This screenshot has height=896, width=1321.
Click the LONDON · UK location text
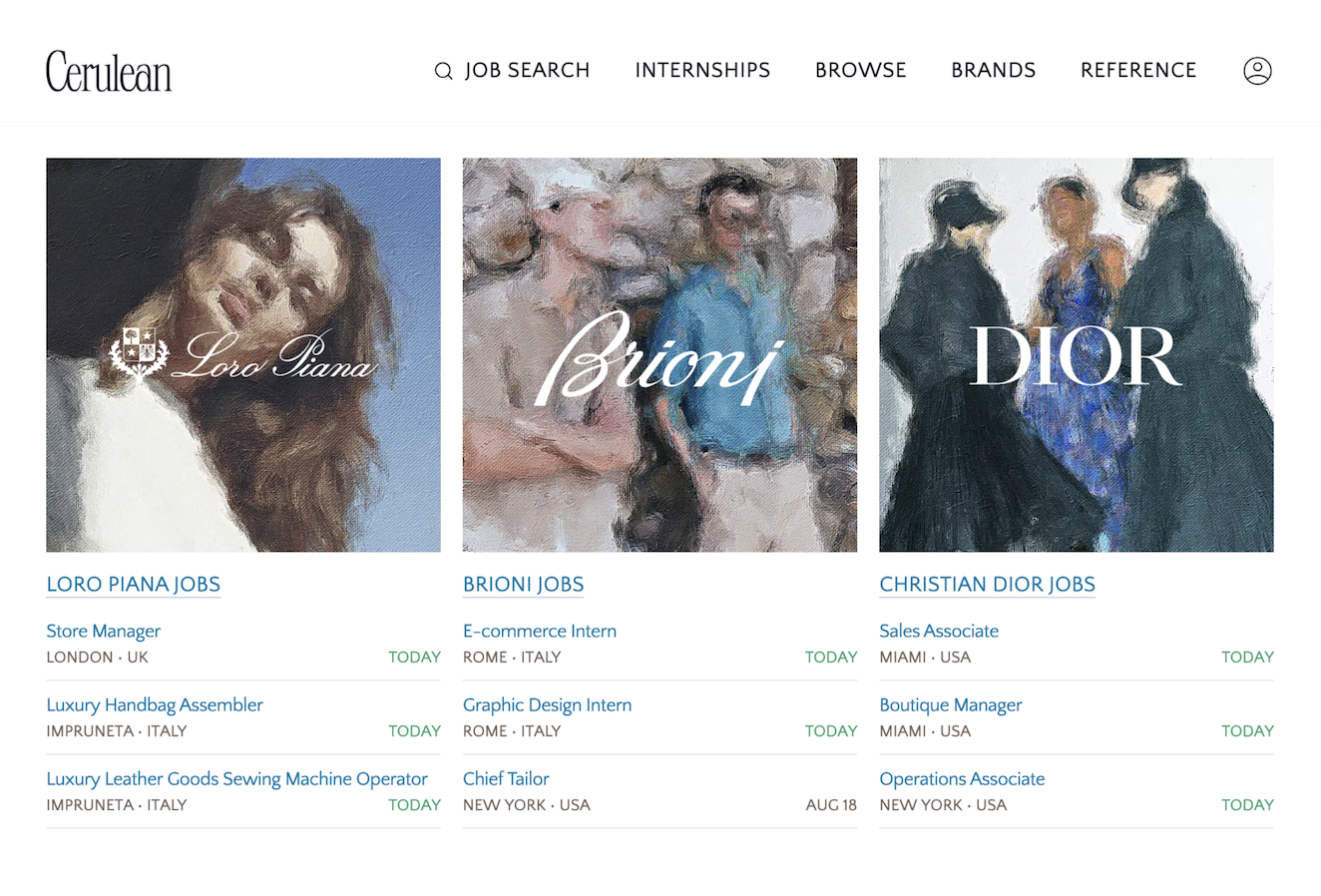tap(97, 657)
